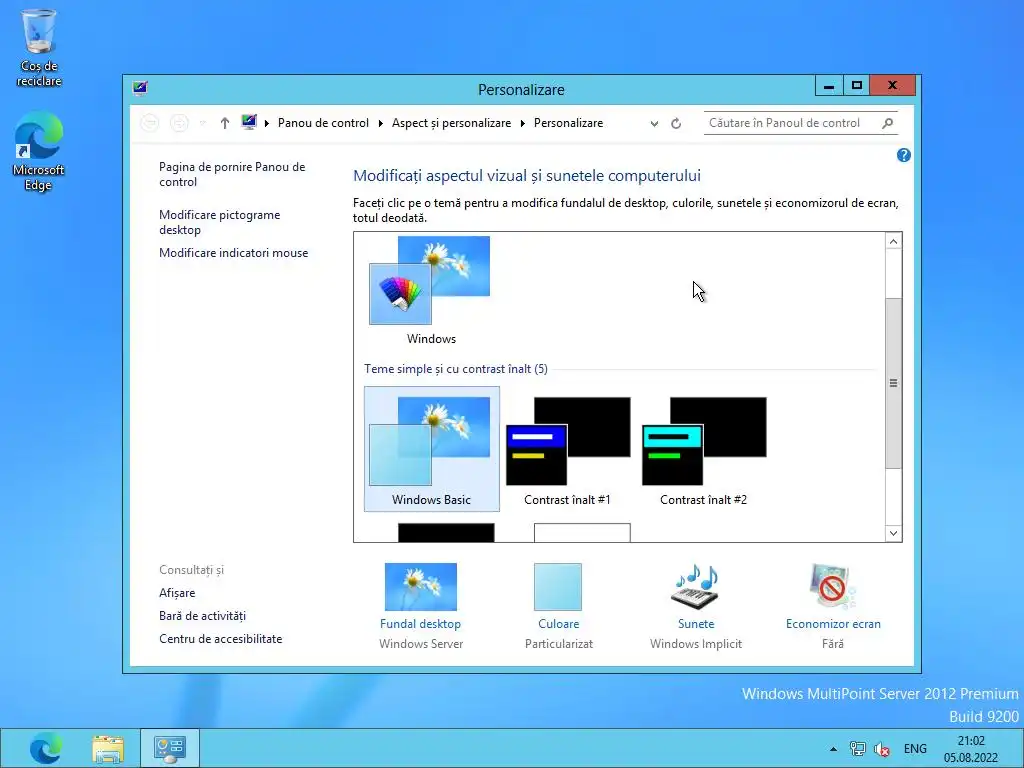
Task: Click the Control Panel taskbar button
Action: 170,748
